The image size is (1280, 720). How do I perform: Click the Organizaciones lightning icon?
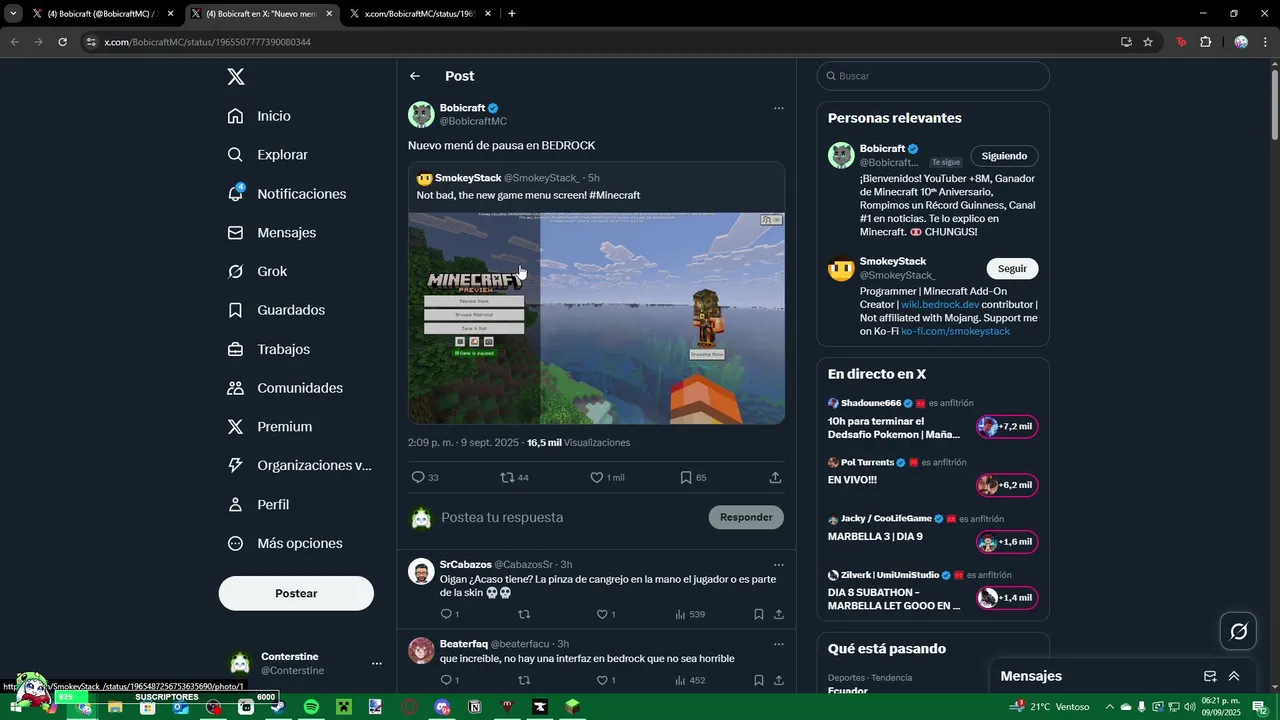[235, 465]
